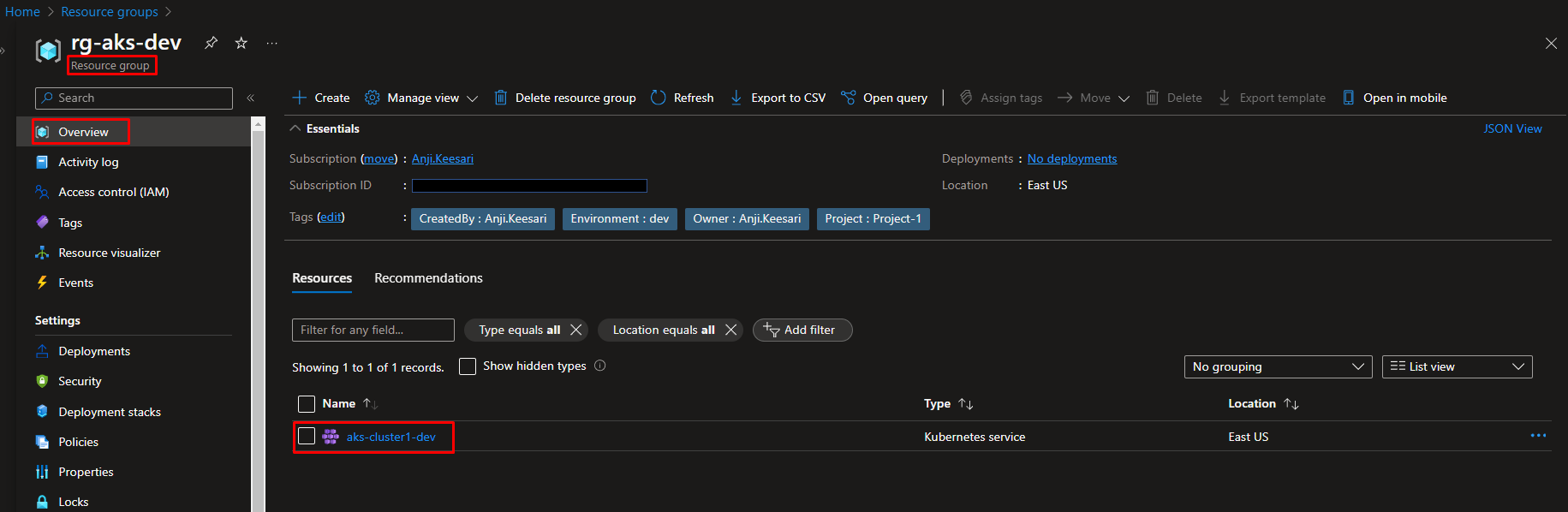The height and width of the screenshot is (512, 1568).
Task: Go to Resource groups breadcrumb
Action: [110, 12]
